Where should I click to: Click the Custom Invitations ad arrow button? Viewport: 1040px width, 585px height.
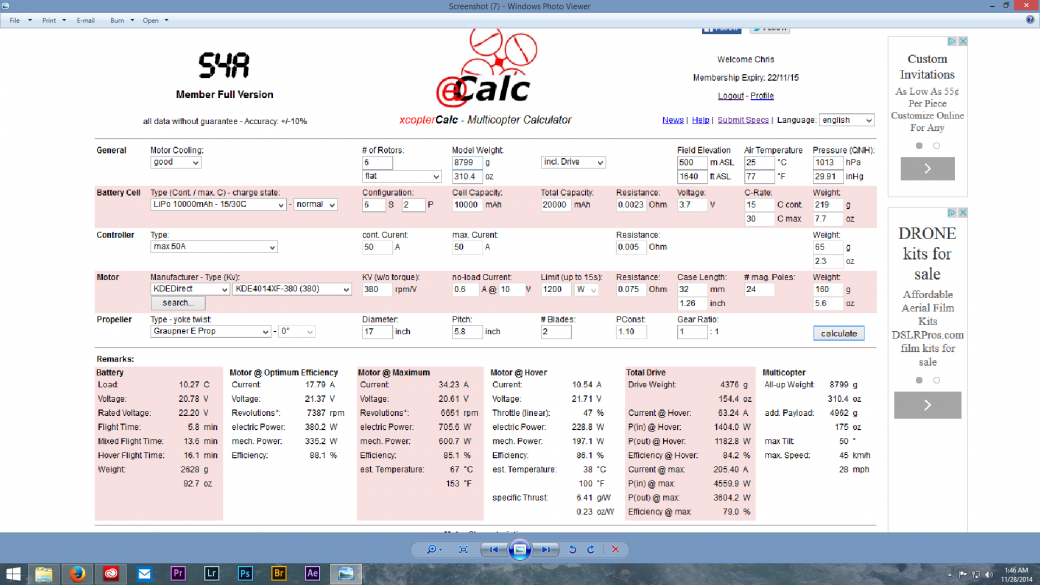927,169
